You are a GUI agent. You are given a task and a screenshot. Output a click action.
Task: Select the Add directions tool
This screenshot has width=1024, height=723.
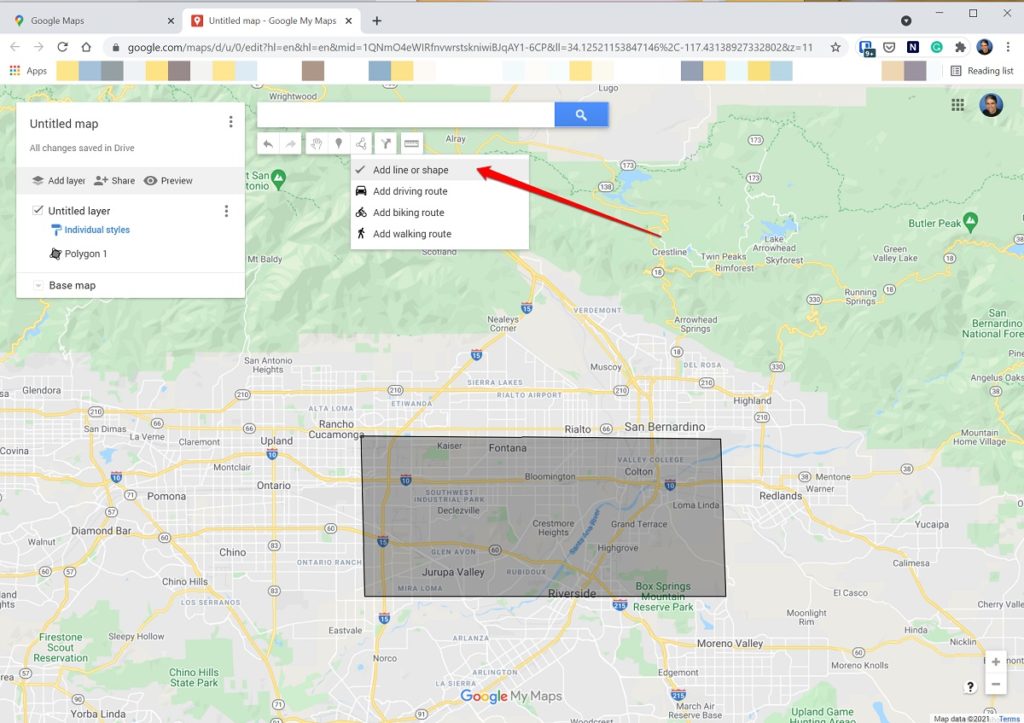(385, 143)
